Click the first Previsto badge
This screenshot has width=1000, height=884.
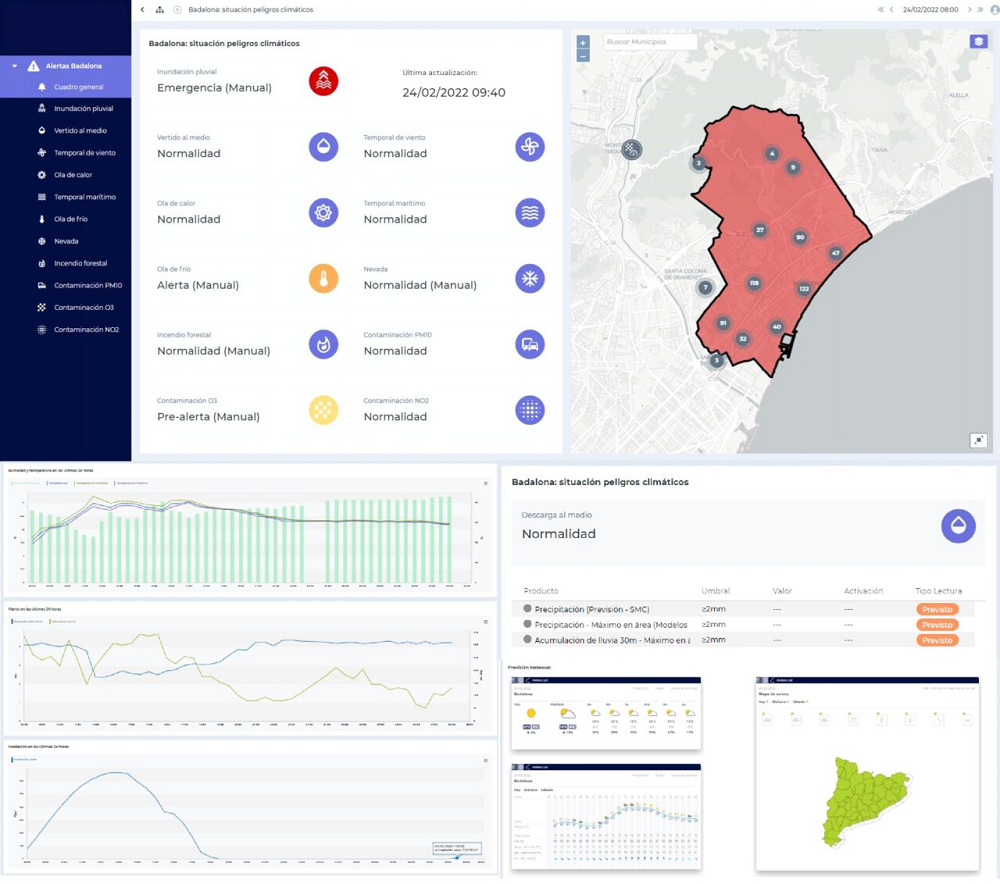(937, 609)
